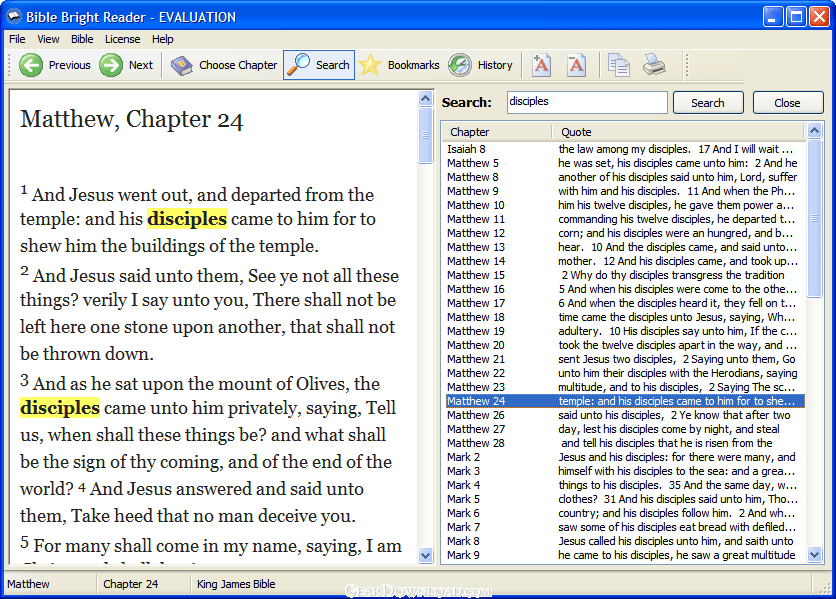Open the Bible menu
Screen dimensions: 836x599
(82, 39)
